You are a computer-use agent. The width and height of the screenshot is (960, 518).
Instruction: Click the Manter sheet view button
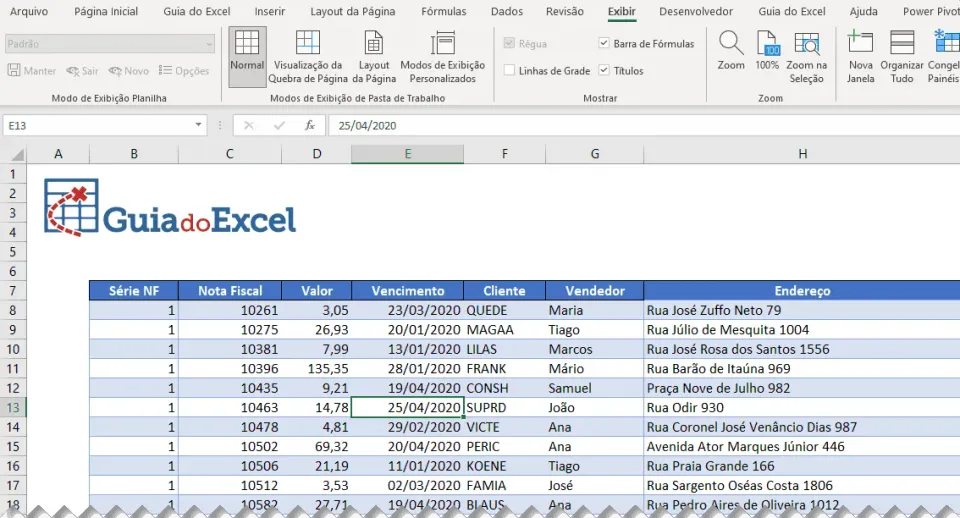32,71
